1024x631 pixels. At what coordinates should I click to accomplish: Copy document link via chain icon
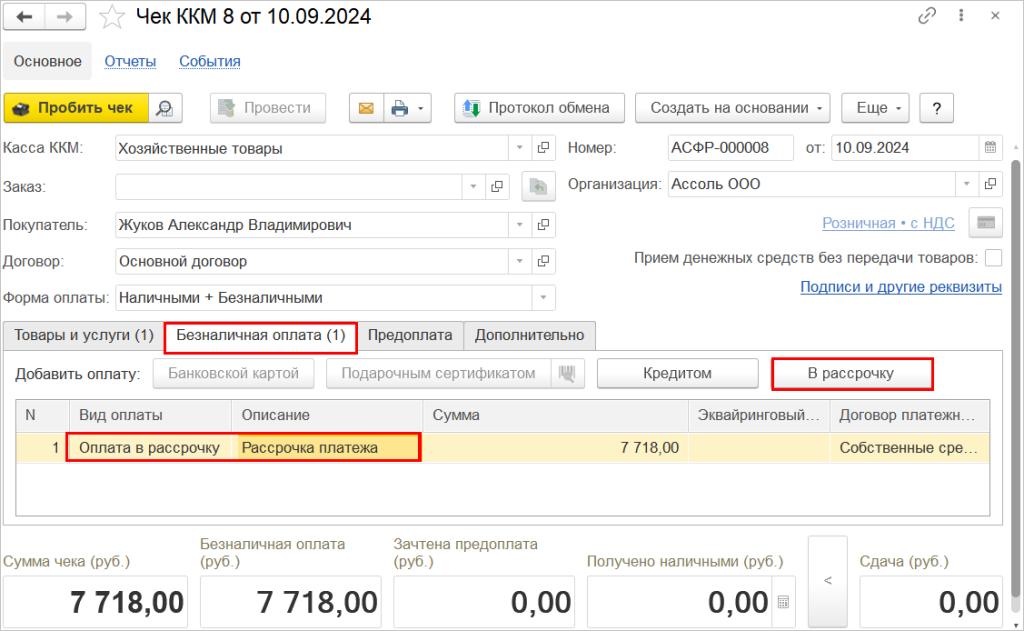(x=927, y=17)
